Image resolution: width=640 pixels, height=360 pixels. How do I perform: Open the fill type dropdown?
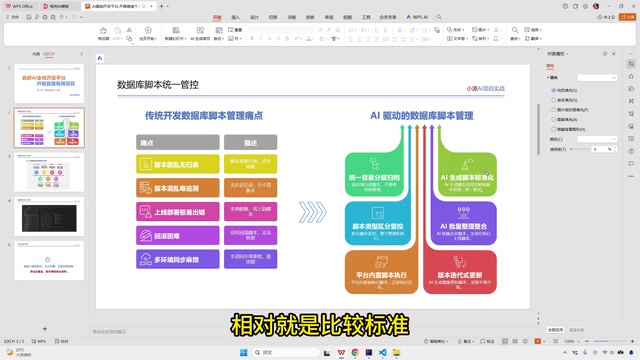click(x=597, y=78)
